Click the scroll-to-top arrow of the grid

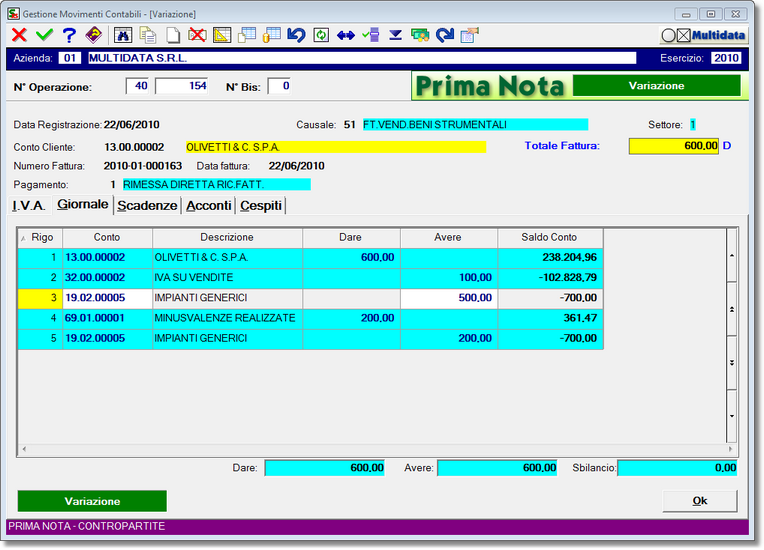tap(731, 255)
